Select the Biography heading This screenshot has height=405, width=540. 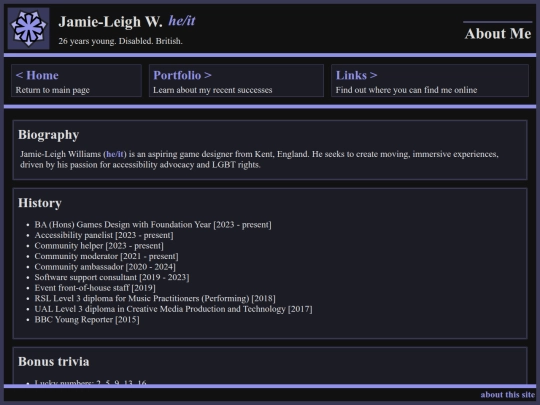pos(49,135)
